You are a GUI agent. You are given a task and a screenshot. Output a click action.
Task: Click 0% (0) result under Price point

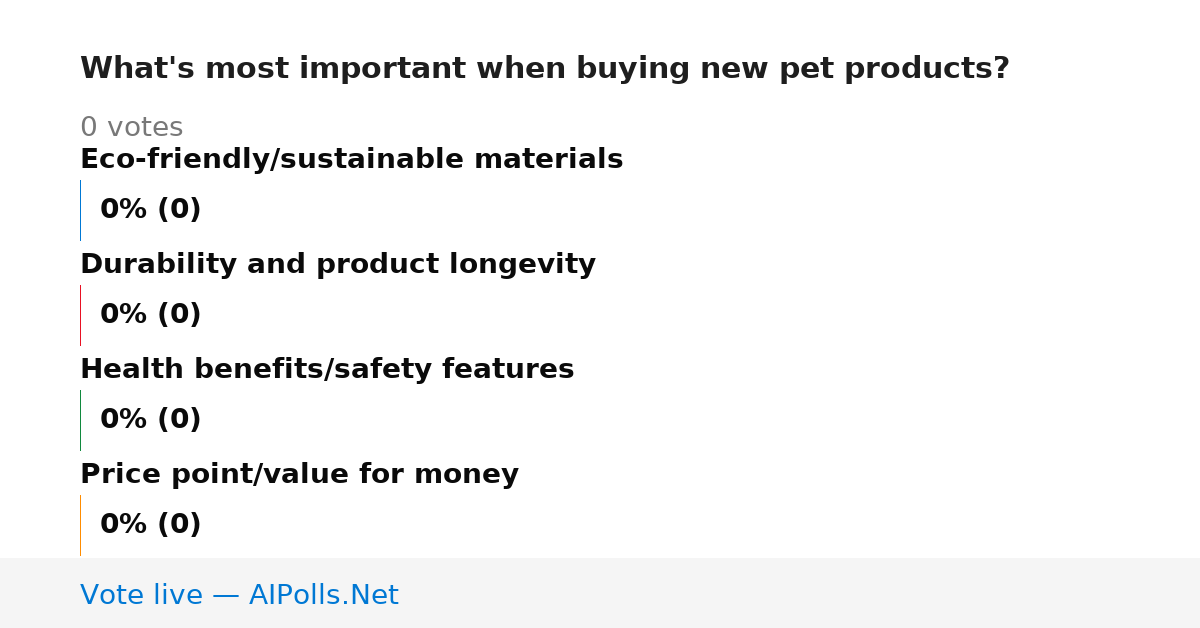coord(151,525)
